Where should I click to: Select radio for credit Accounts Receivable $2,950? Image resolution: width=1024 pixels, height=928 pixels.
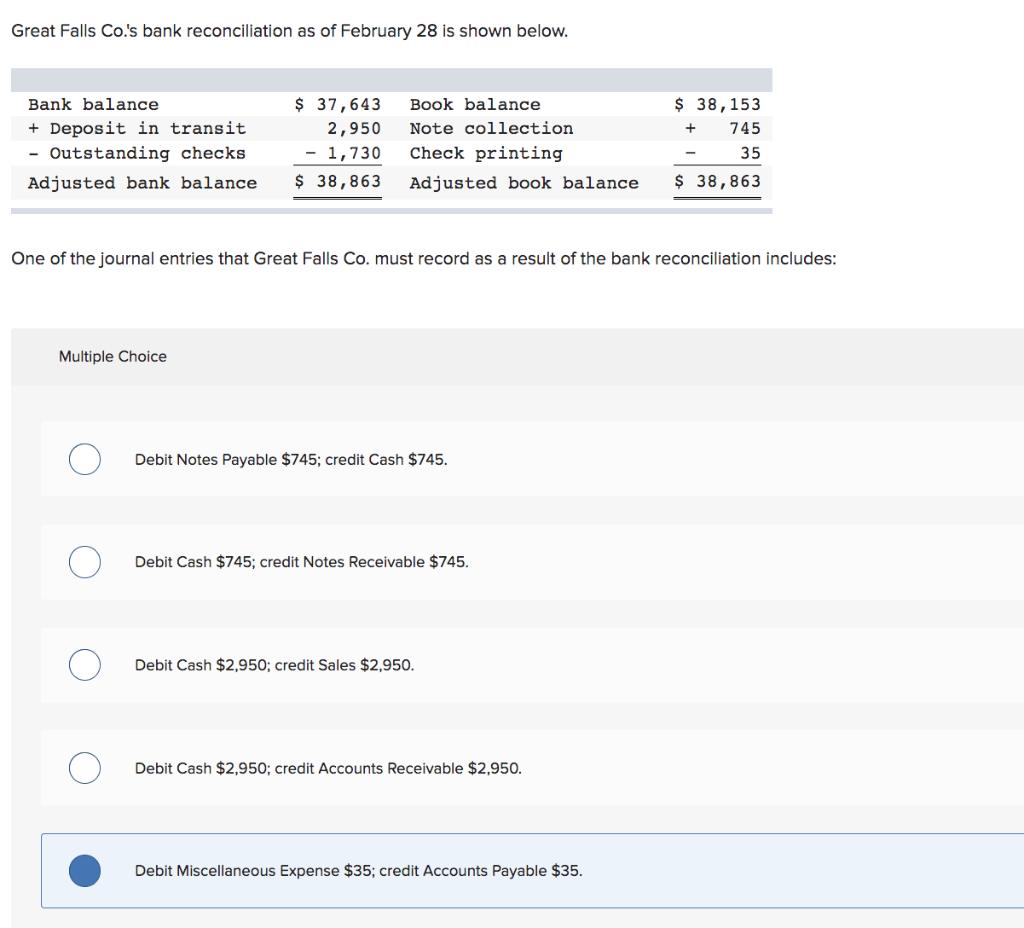click(85, 768)
